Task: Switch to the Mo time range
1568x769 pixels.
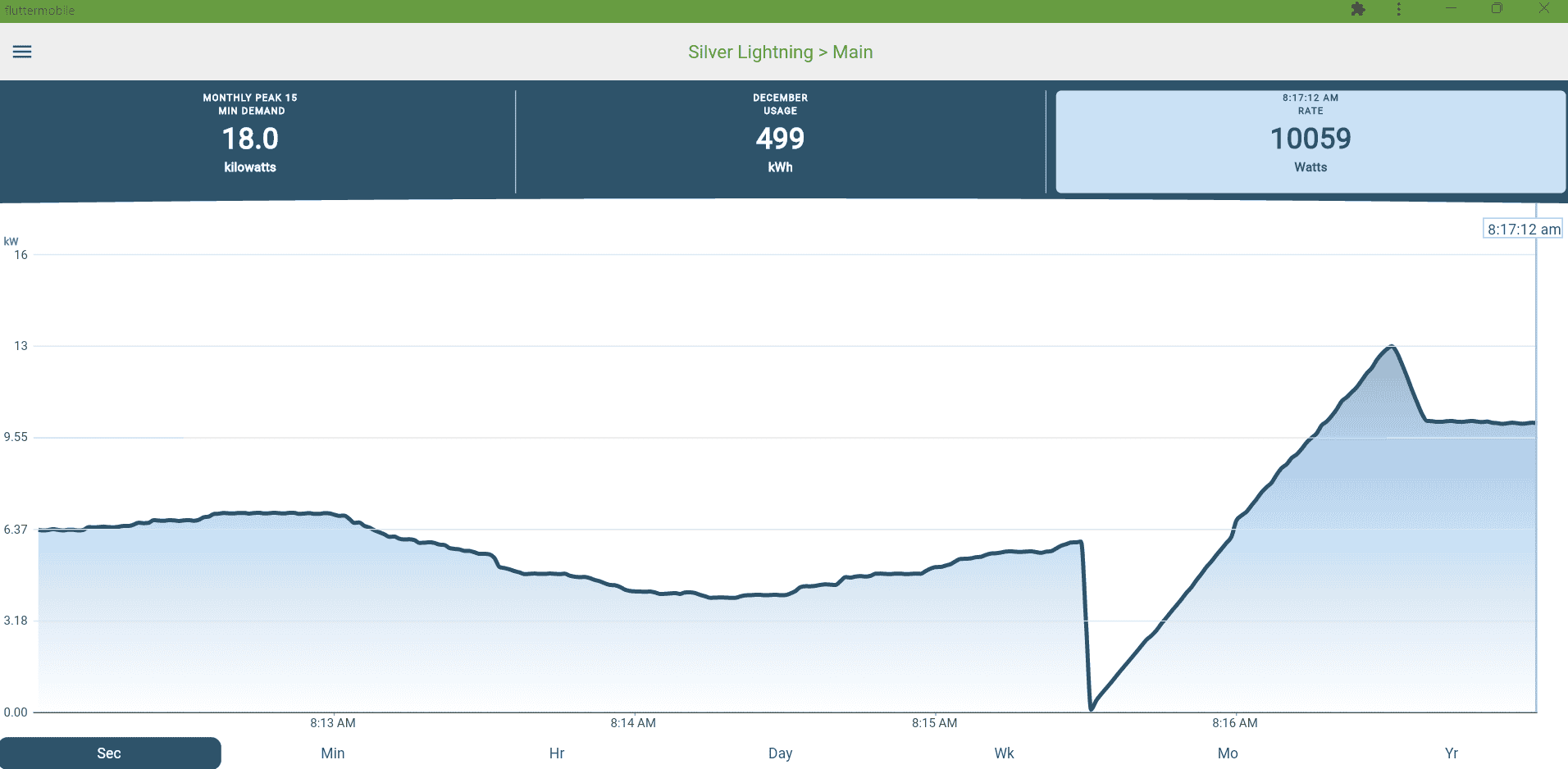Action: pyautogui.click(x=1228, y=753)
